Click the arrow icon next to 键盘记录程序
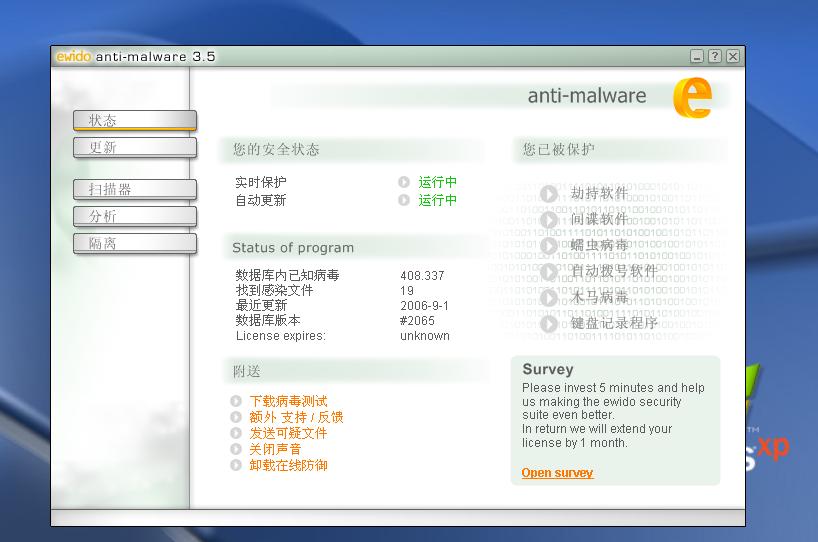Viewport: 818px width, 542px height. (548, 324)
